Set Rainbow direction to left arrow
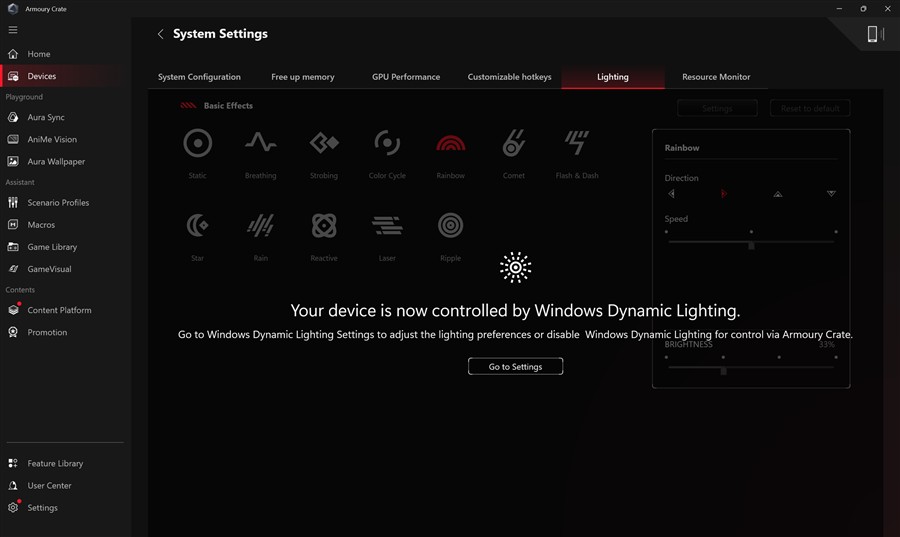The image size is (900, 537). point(671,194)
